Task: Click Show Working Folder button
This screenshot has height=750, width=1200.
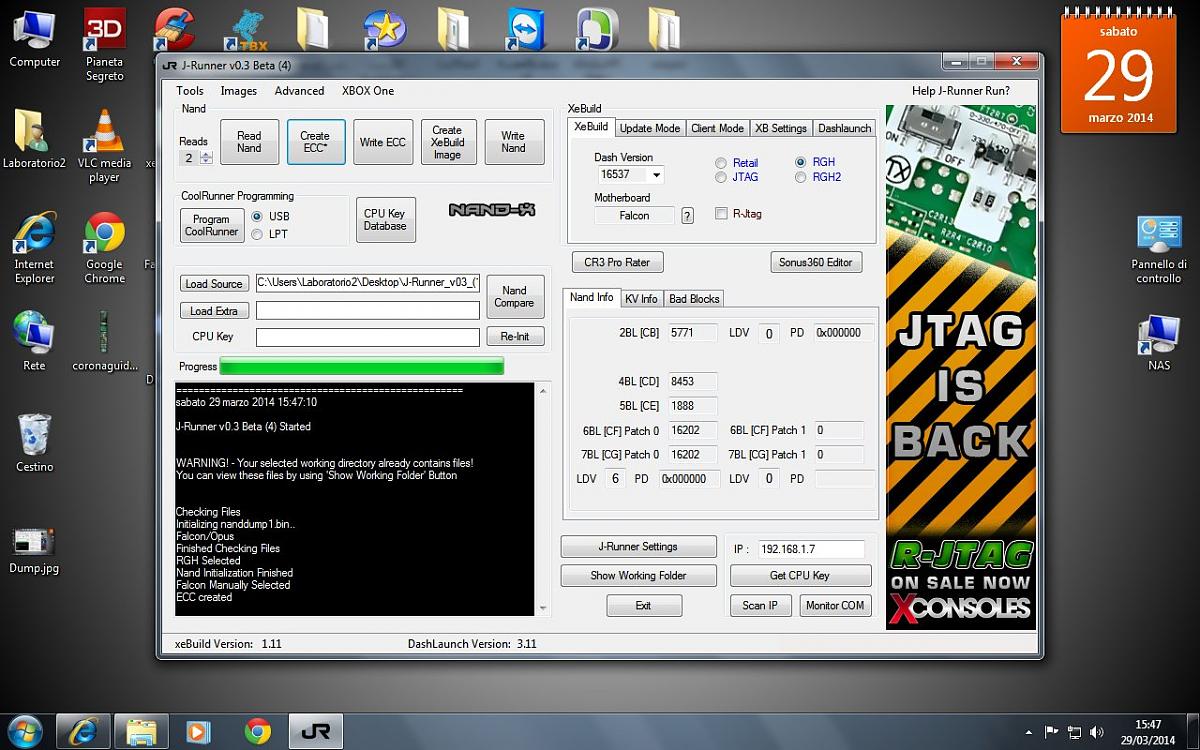Action: tap(638, 576)
